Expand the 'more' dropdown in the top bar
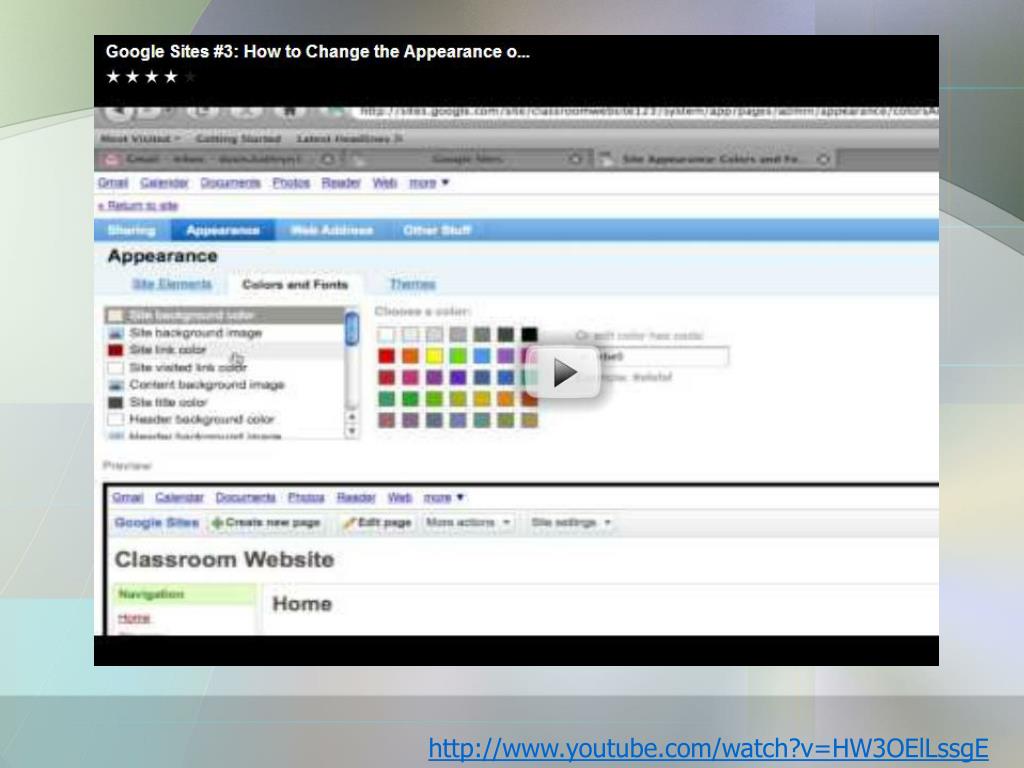Viewport: 1024px width, 768px height. [428, 183]
